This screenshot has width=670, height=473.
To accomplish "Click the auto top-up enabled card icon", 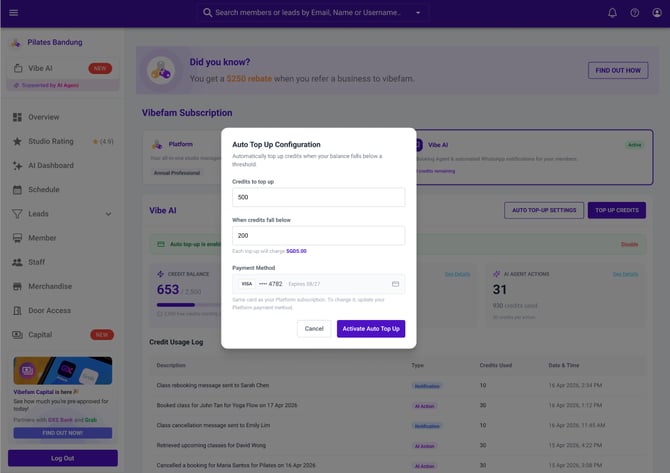I will 161,244.
